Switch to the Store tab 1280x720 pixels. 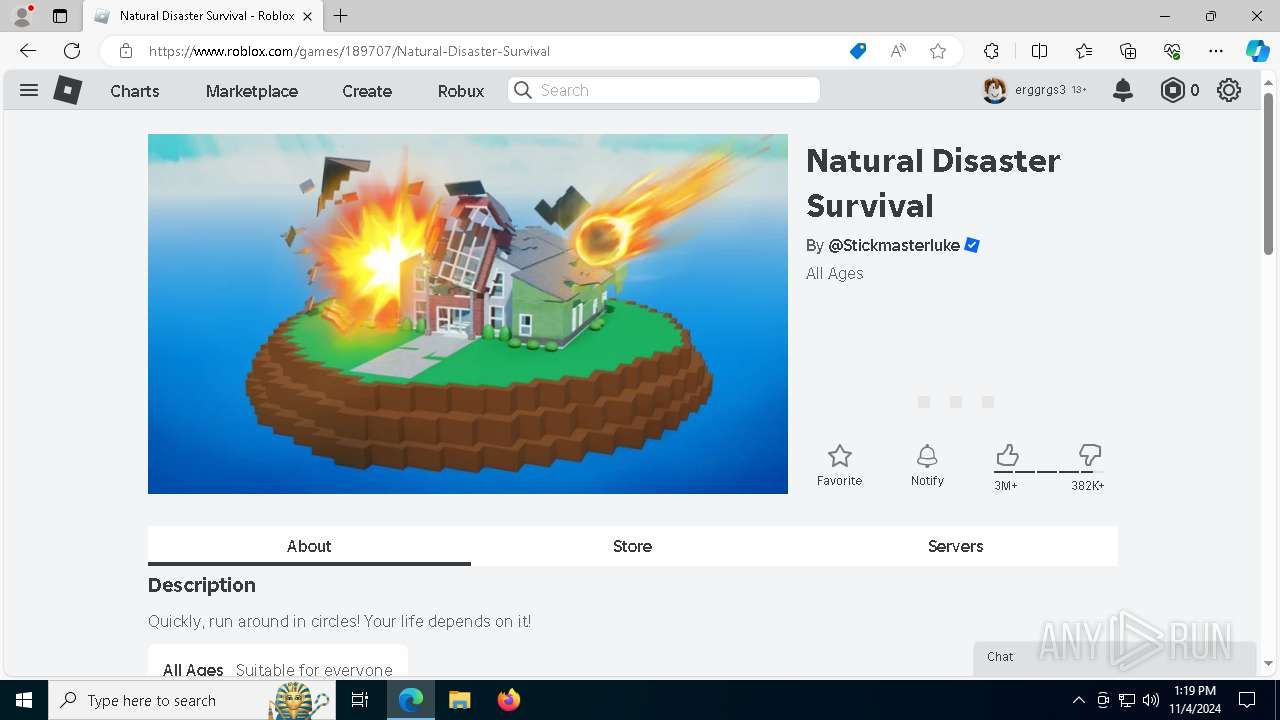pyautogui.click(x=632, y=546)
